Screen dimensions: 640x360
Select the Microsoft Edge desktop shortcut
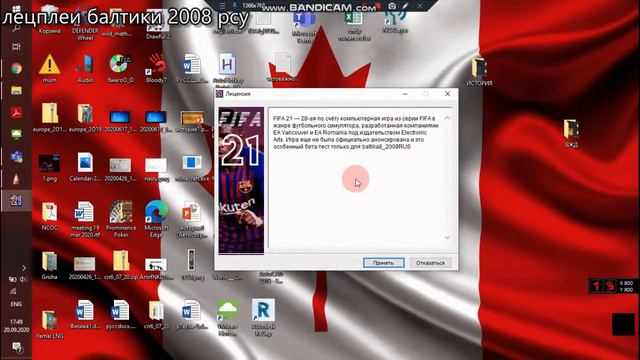(x=156, y=219)
